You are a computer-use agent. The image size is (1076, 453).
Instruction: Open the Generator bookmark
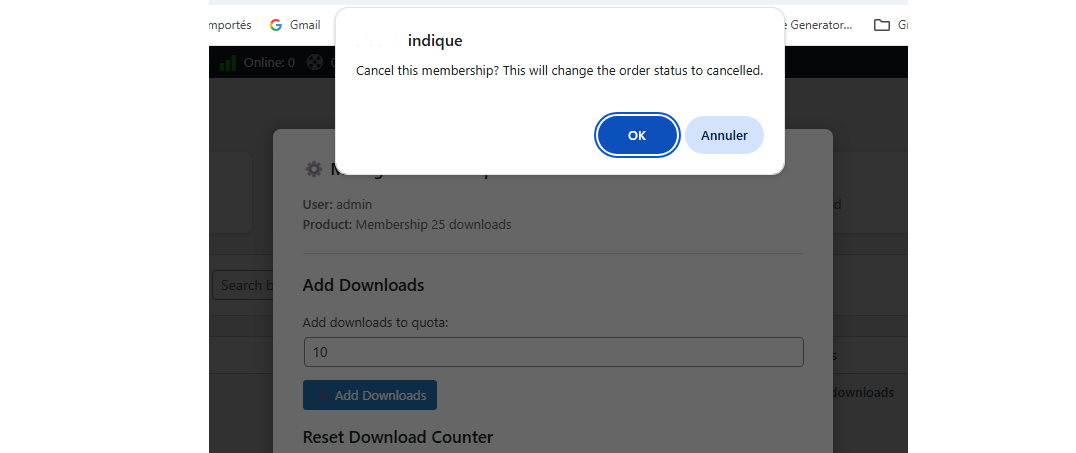click(x=820, y=25)
